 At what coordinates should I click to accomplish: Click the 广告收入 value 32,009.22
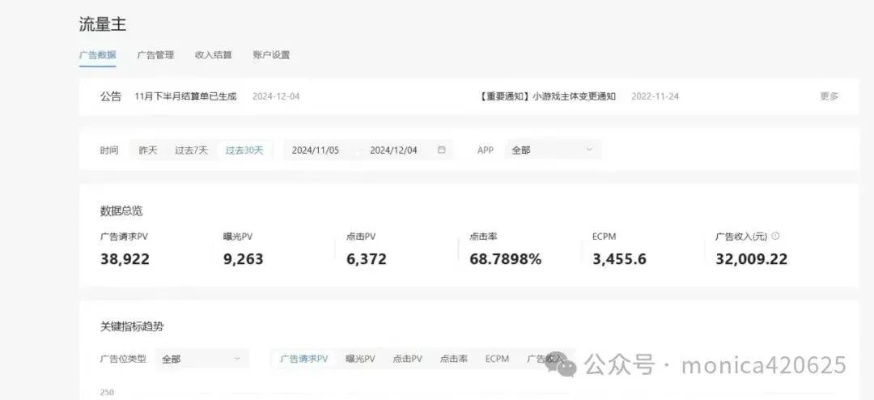coord(751,259)
